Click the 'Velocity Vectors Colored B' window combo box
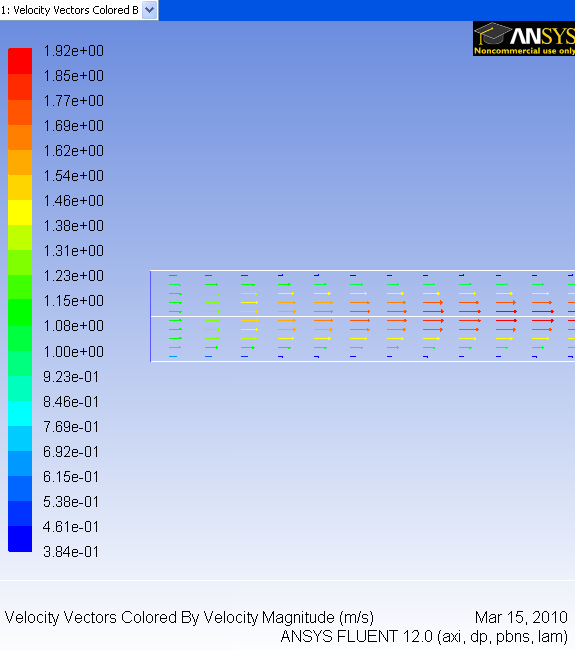 coord(79,10)
